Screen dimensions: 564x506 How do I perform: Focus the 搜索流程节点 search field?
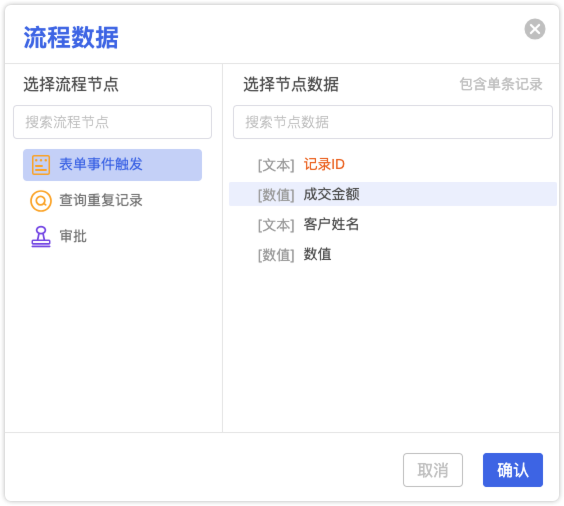pyautogui.click(x=113, y=122)
